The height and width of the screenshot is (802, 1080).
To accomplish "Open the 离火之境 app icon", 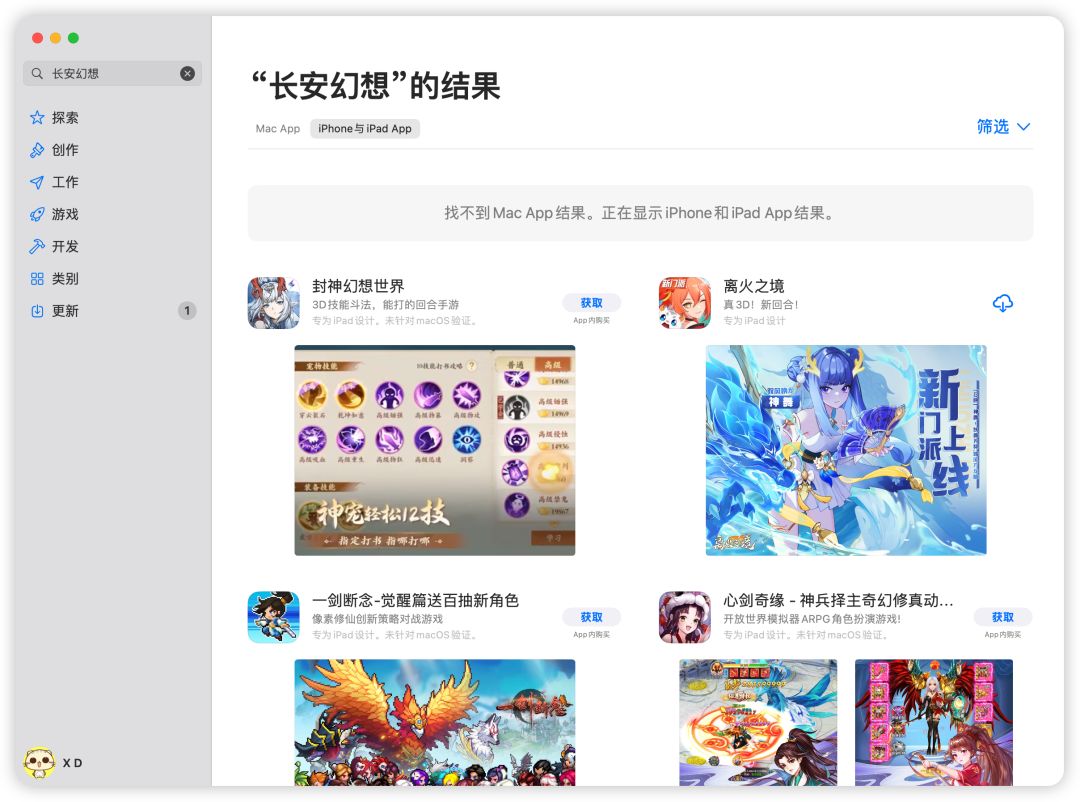I will click(x=685, y=303).
